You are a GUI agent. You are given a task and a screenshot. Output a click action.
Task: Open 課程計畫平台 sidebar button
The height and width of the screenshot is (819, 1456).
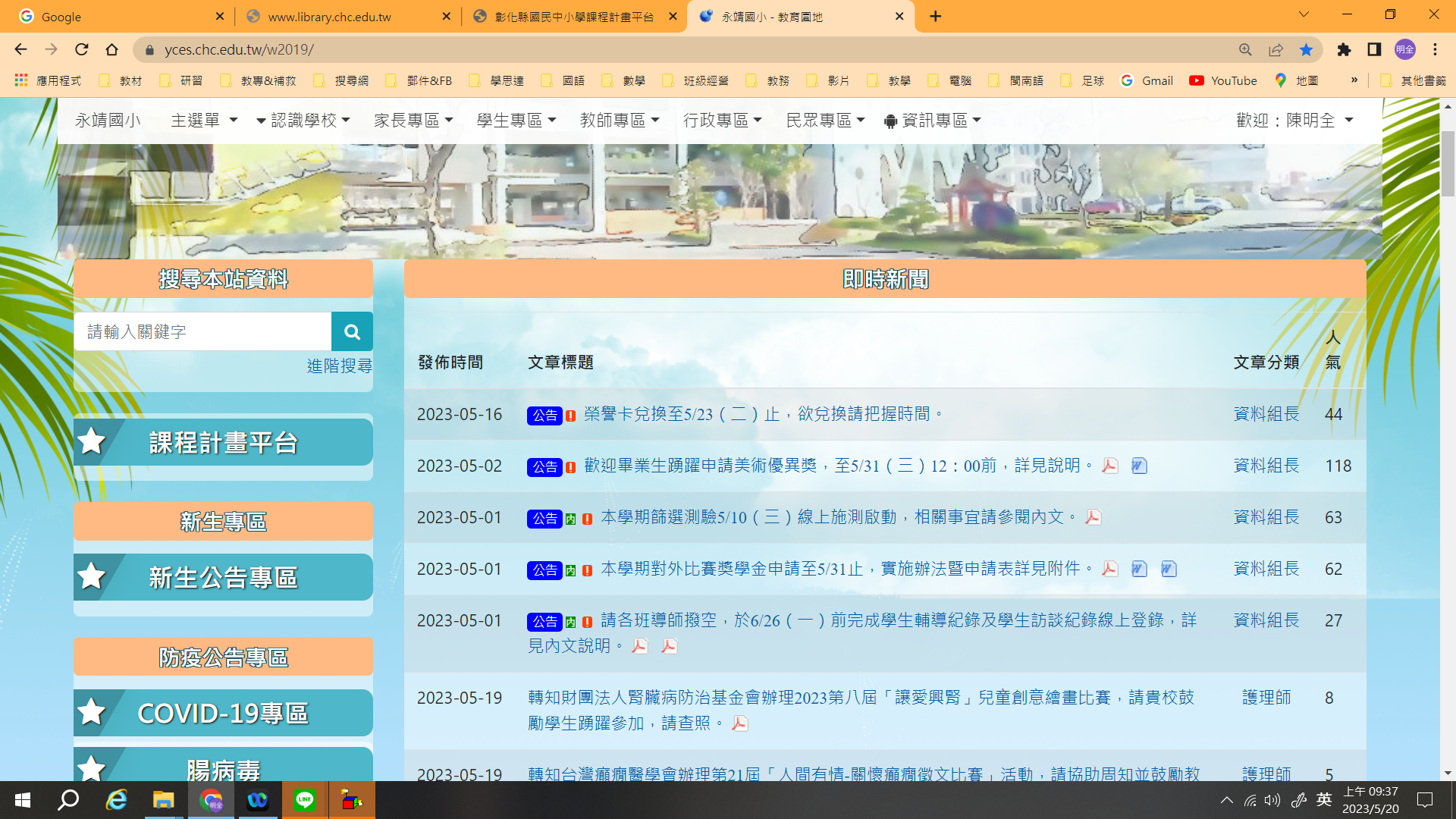pyautogui.click(x=223, y=442)
